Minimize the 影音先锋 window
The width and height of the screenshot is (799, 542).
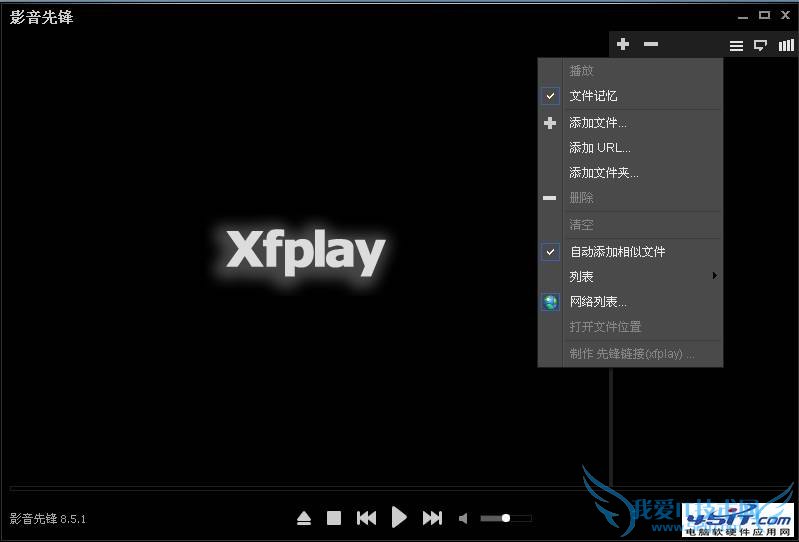[742, 17]
